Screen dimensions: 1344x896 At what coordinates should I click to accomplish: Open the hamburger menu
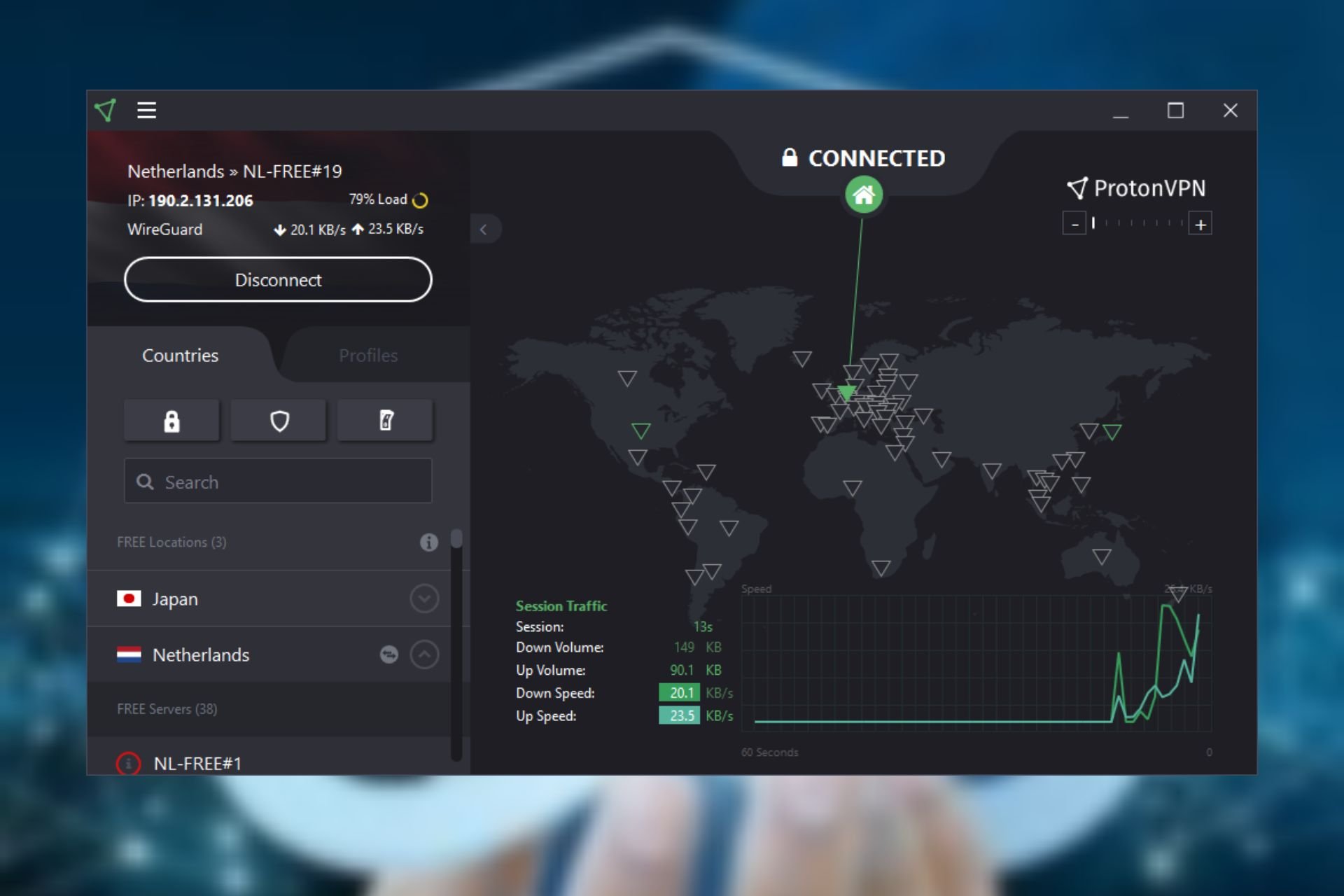point(146,110)
